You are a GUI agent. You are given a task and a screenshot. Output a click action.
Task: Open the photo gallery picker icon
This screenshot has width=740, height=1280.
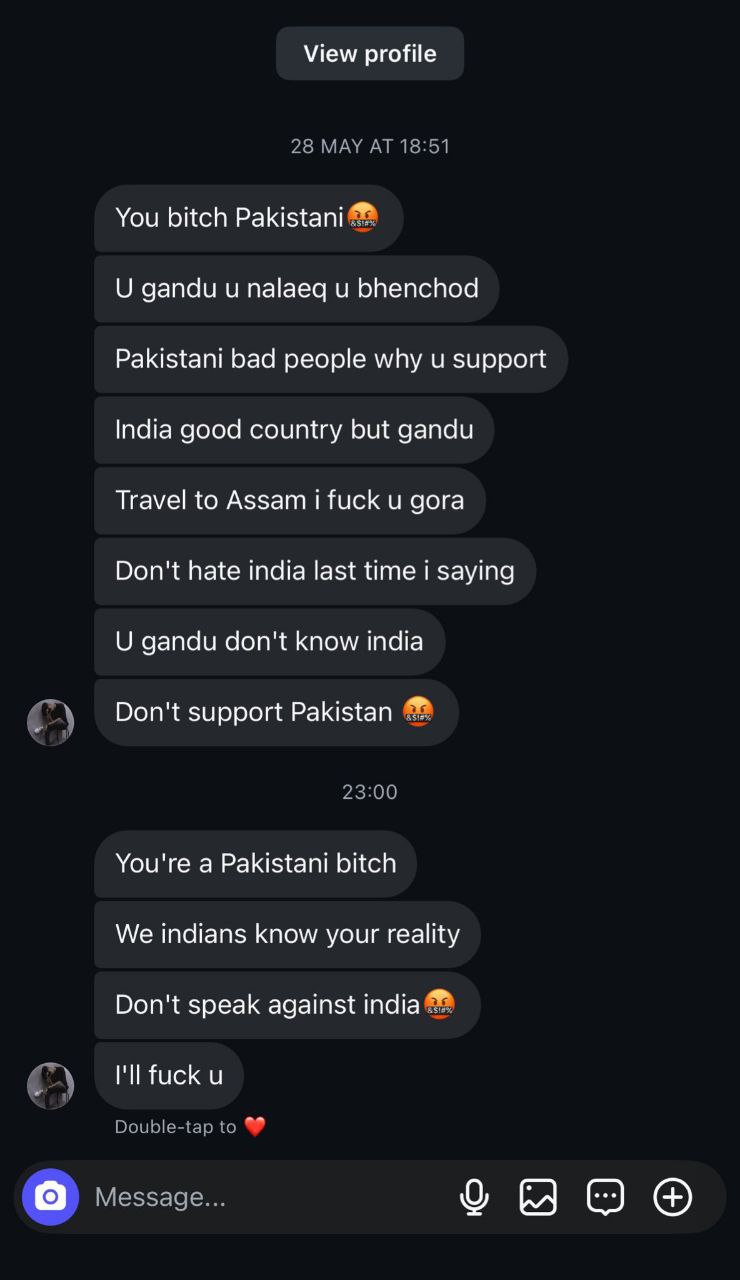pos(538,1197)
